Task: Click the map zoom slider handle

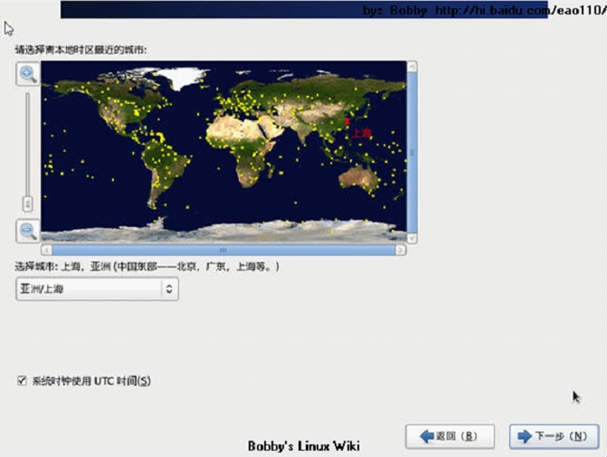Action: tap(27, 204)
